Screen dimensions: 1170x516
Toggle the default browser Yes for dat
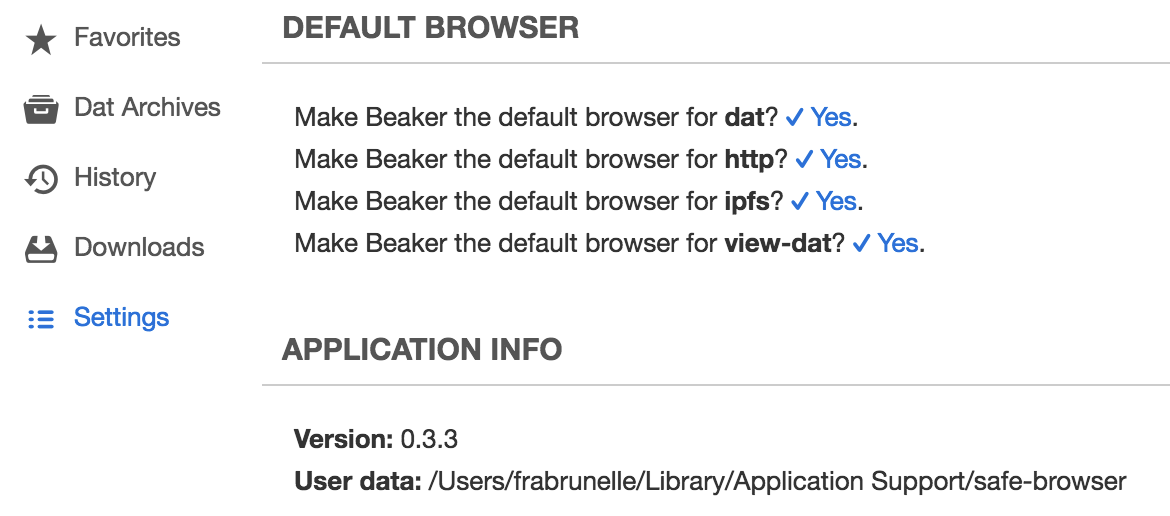point(830,117)
